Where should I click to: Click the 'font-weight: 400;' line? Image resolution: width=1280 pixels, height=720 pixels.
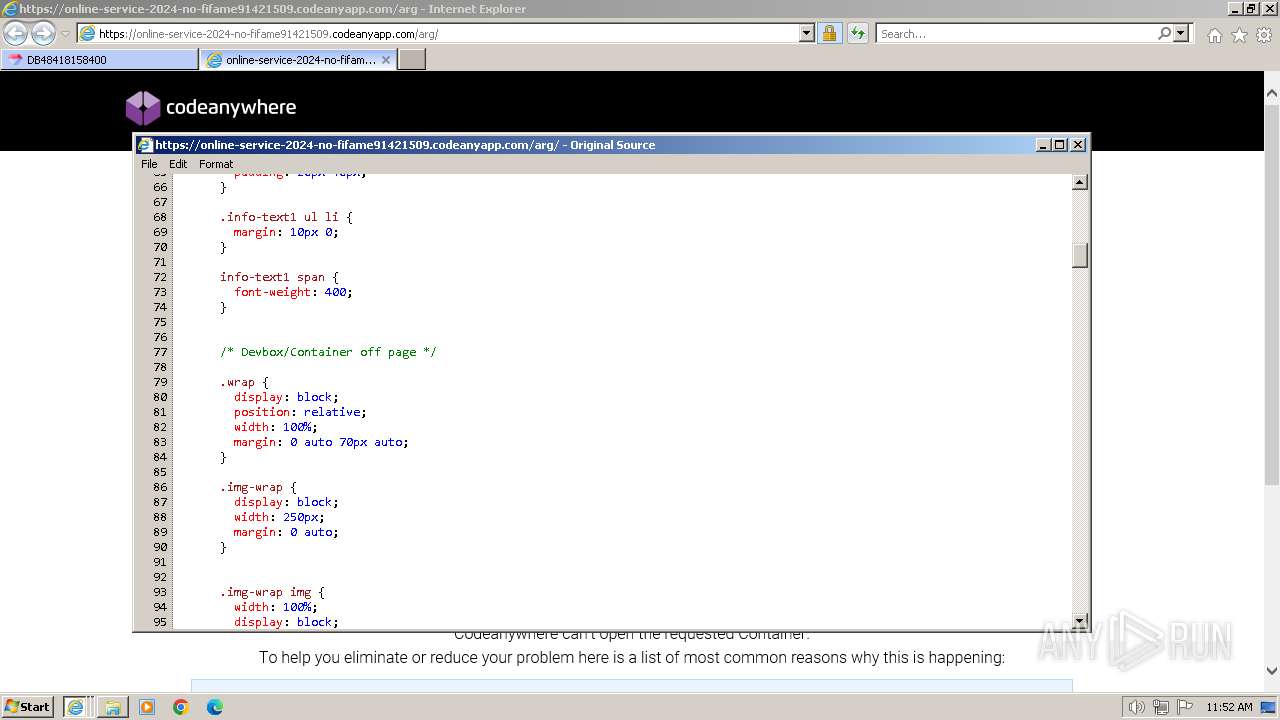pos(293,292)
